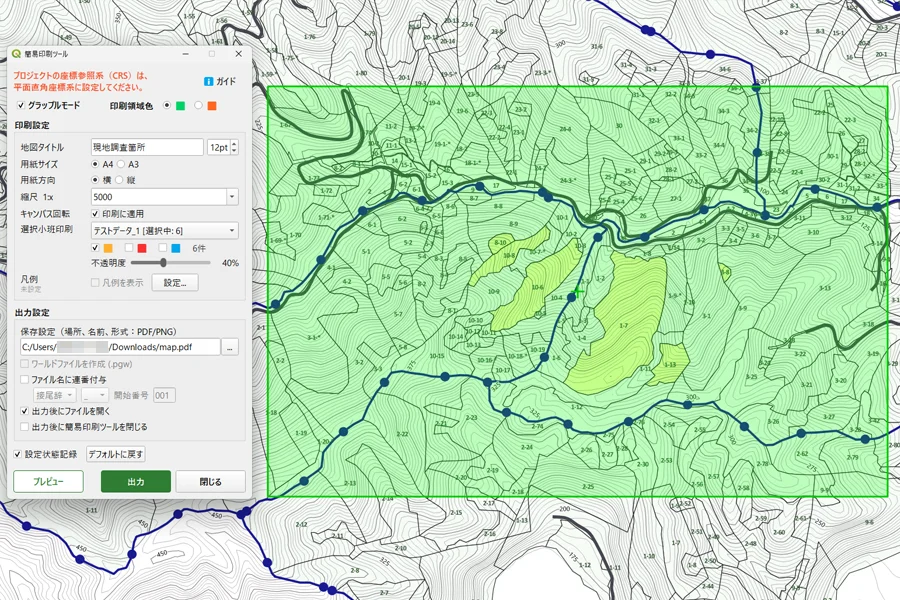This screenshot has width=900, height=600.
Task: Click the 閉じる button
Action: 211,482
